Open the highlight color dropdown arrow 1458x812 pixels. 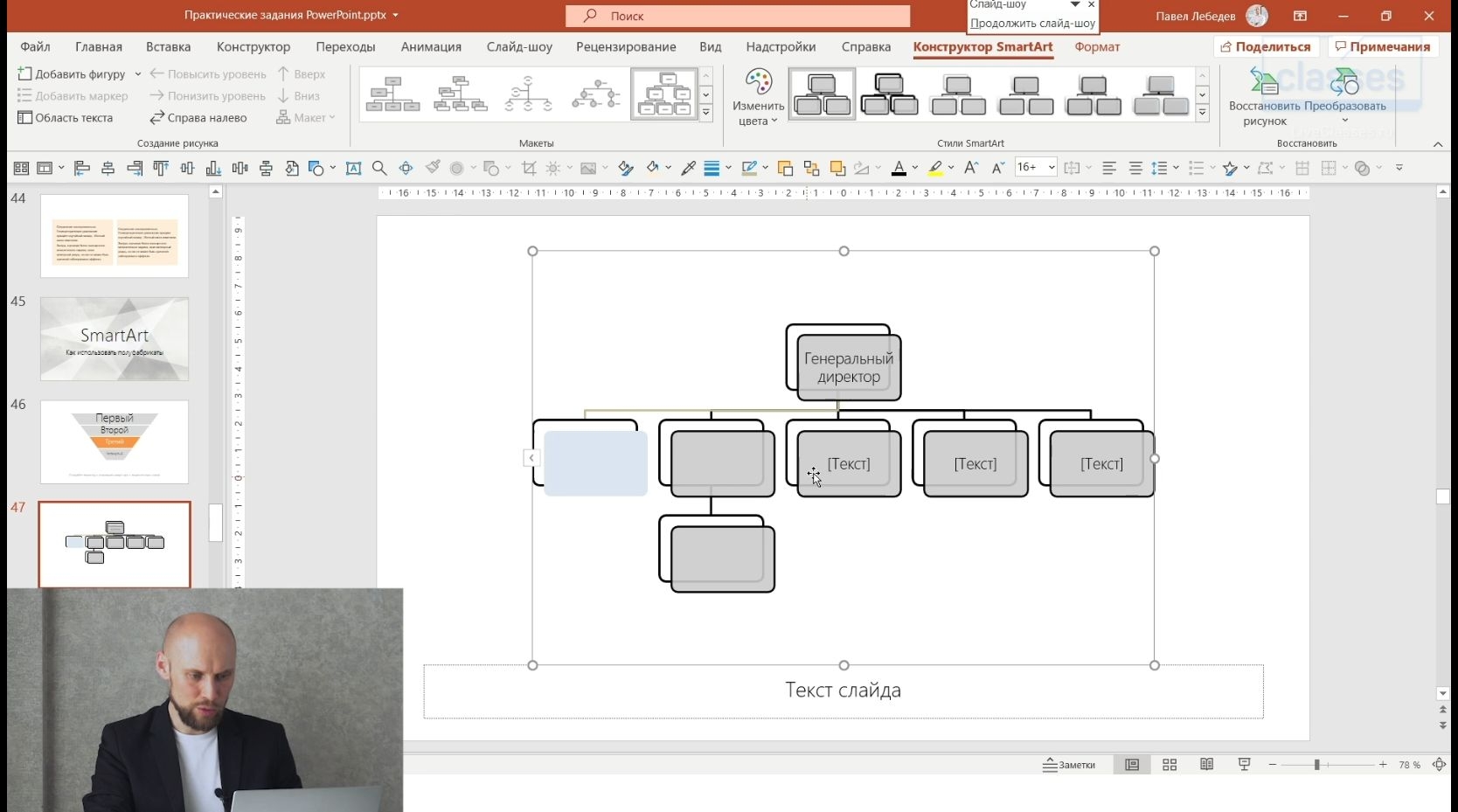952,168
